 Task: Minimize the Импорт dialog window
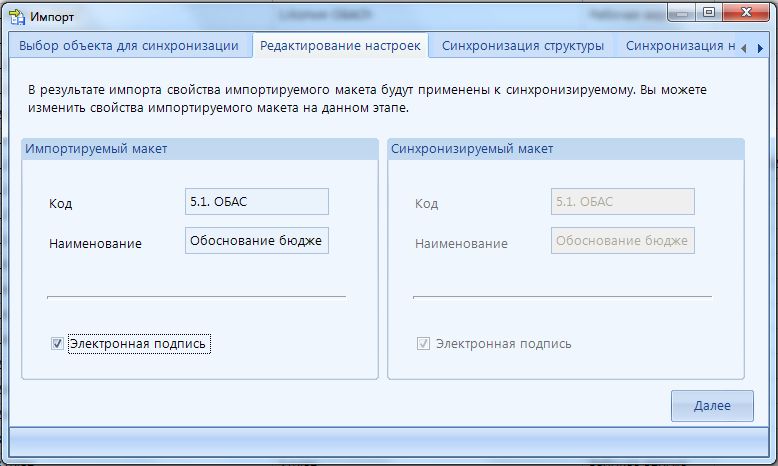coord(683,13)
